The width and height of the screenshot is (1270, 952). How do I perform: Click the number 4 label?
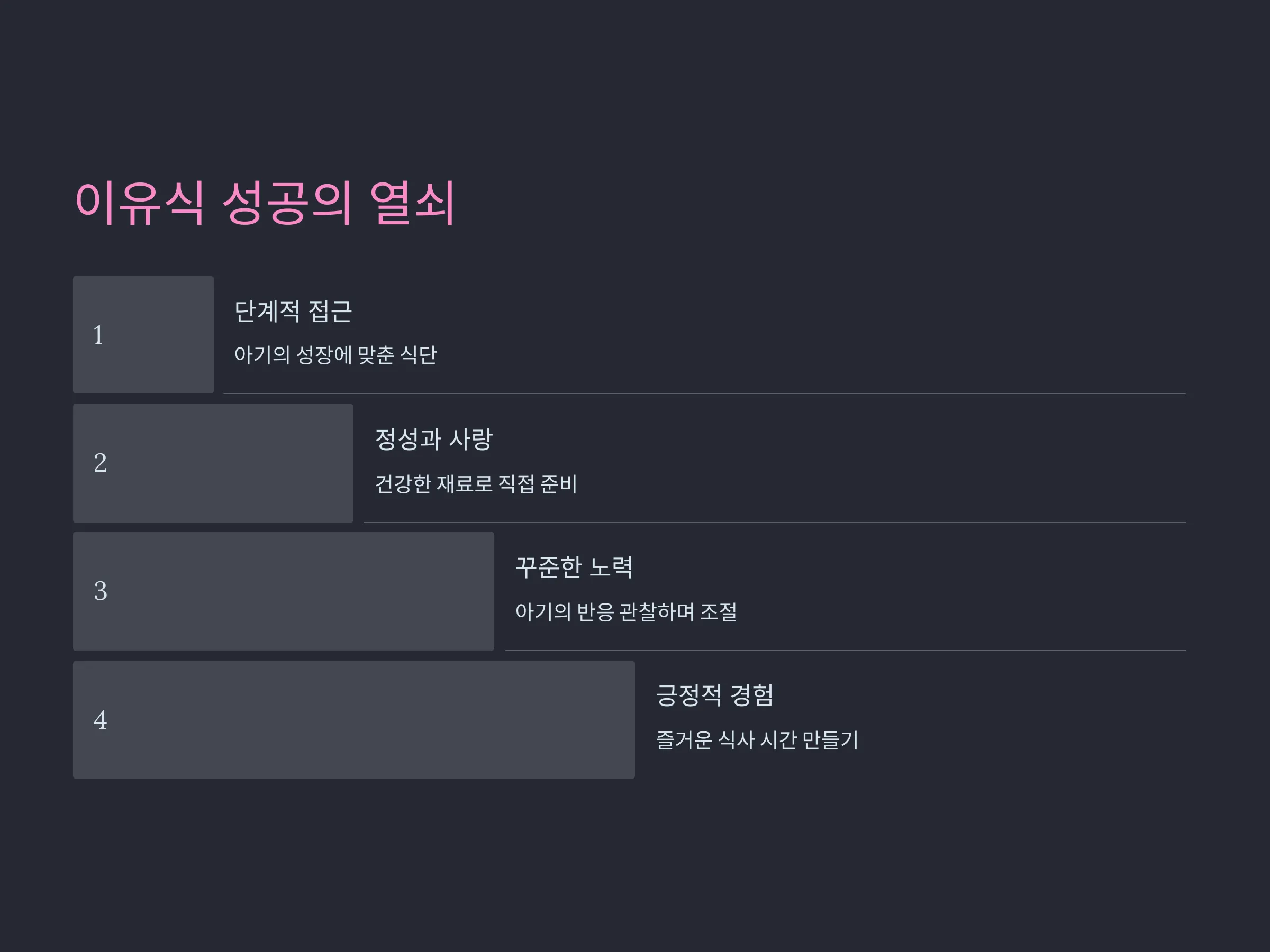pyautogui.click(x=100, y=720)
